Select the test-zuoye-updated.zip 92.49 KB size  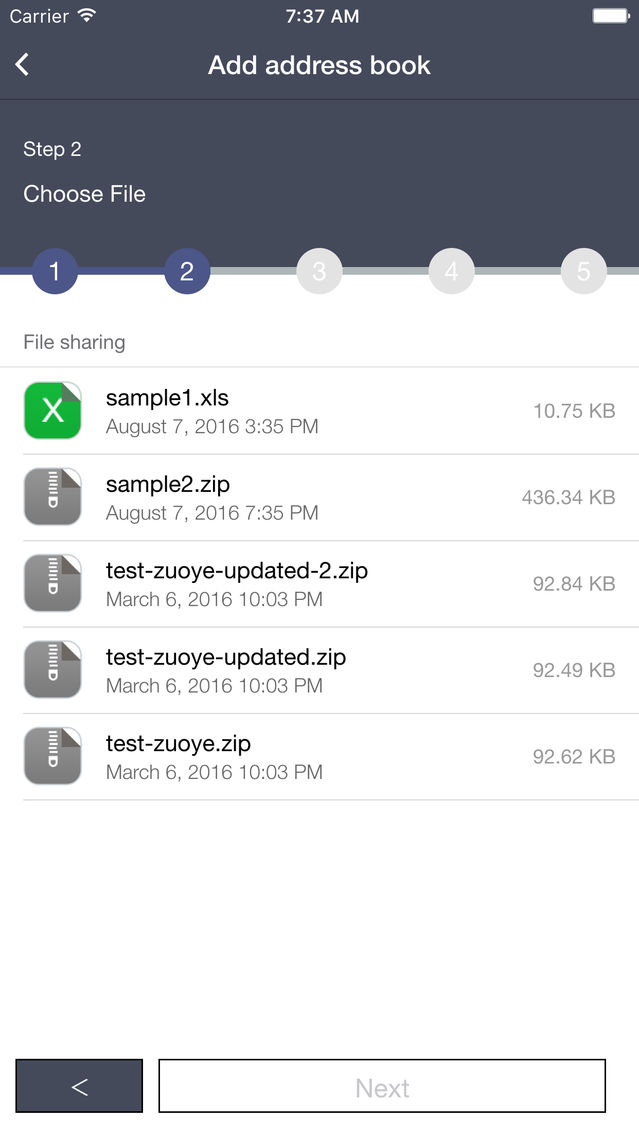[x=574, y=670]
